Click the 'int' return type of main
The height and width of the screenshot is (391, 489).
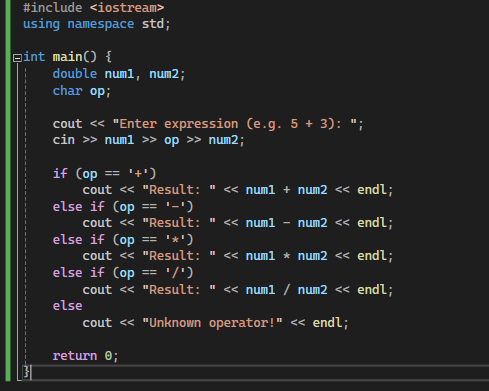(x=34, y=57)
